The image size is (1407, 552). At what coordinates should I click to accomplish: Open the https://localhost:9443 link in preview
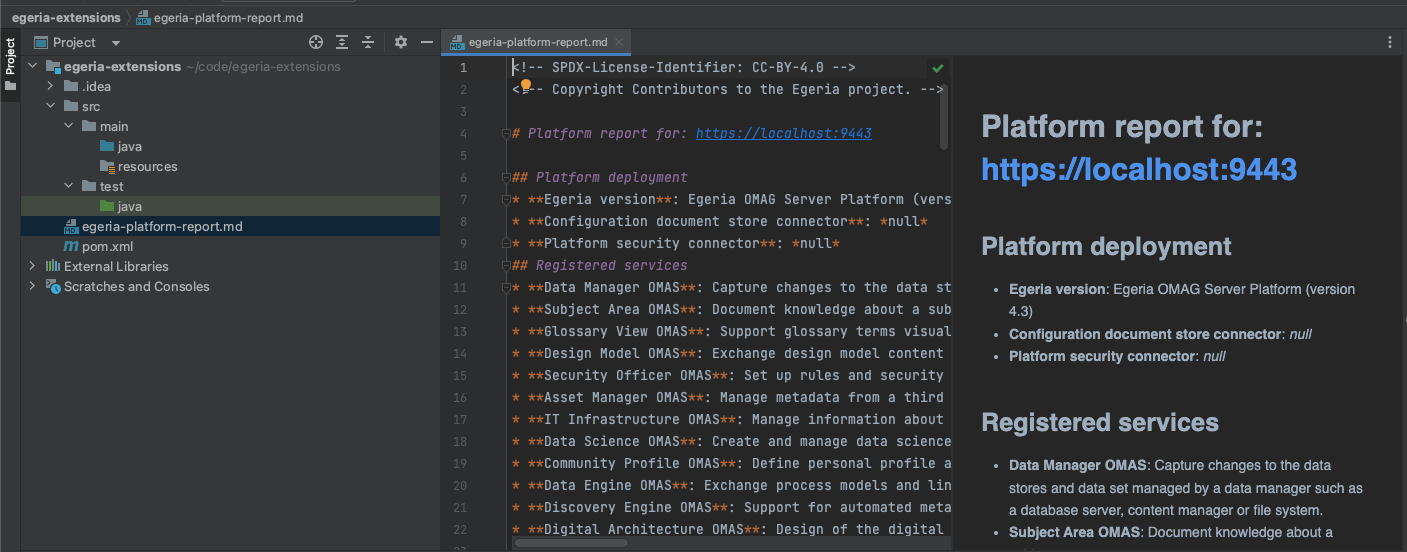click(x=1139, y=169)
